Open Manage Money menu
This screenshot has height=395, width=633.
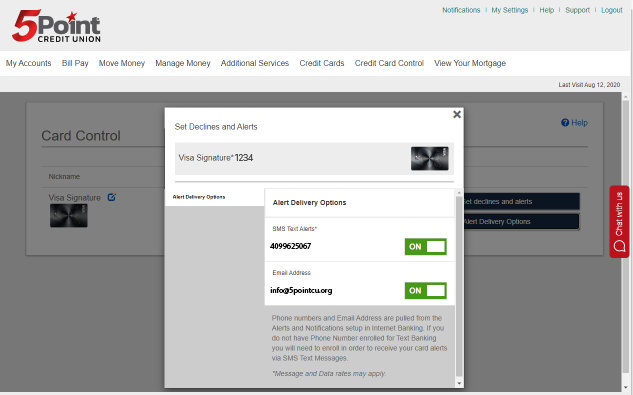[x=183, y=63]
